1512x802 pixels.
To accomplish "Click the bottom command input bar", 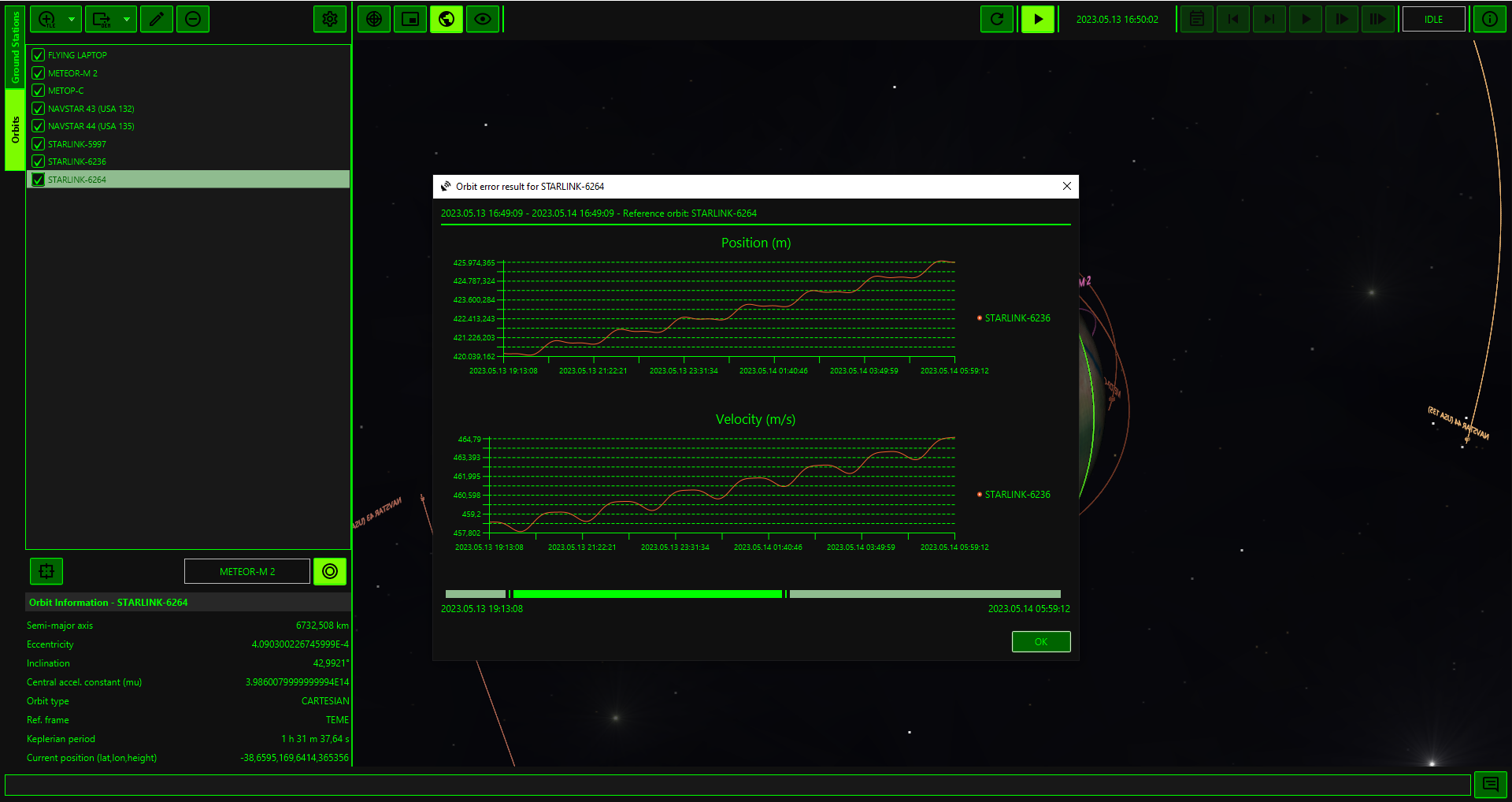I will pos(738,785).
